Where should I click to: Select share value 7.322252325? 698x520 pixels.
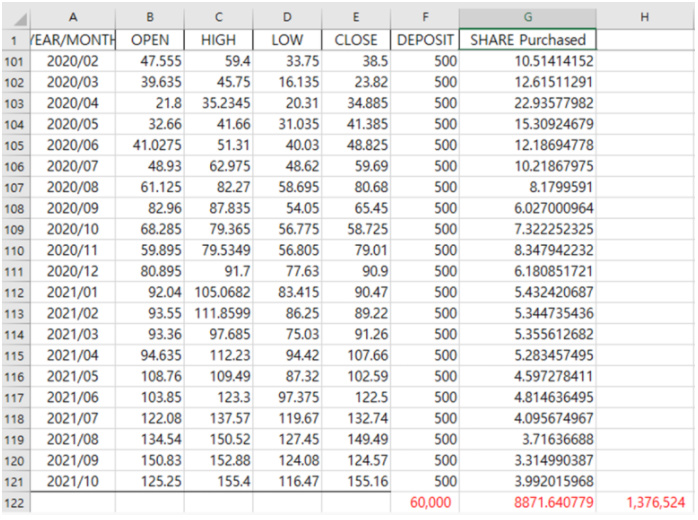point(528,229)
